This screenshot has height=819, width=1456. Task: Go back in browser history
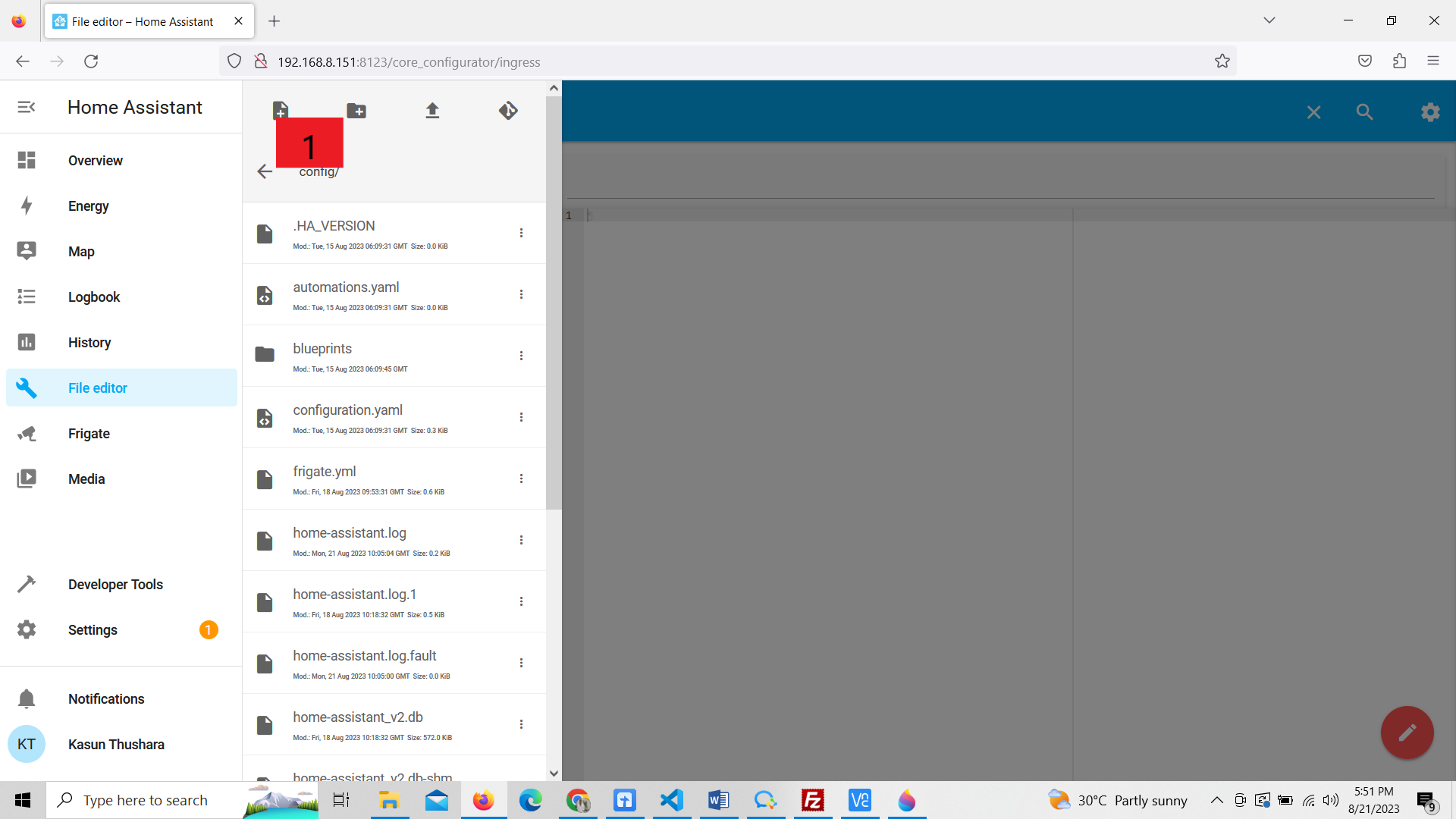[23, 61]
